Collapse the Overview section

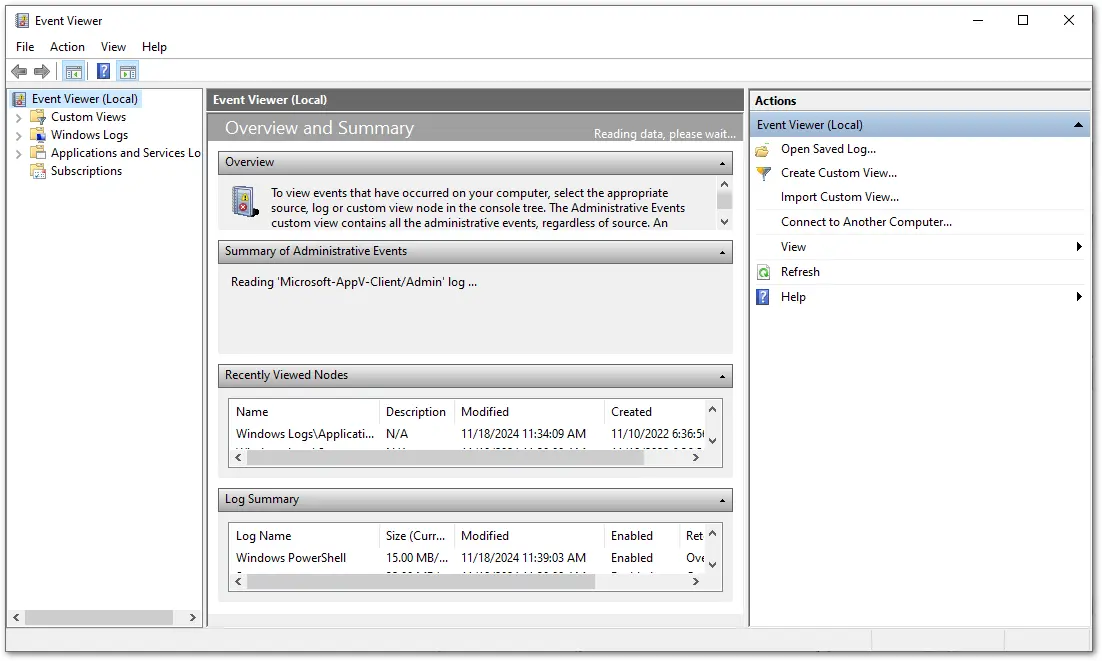point(722,163)
